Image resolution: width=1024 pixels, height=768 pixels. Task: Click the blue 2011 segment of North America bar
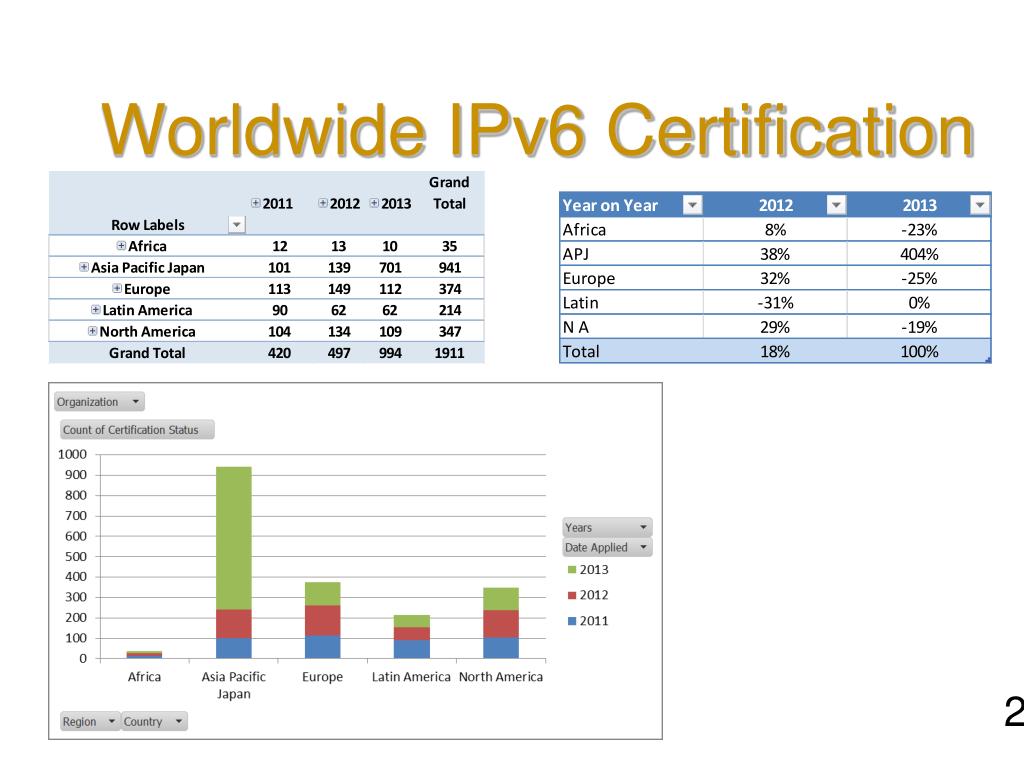501,648
